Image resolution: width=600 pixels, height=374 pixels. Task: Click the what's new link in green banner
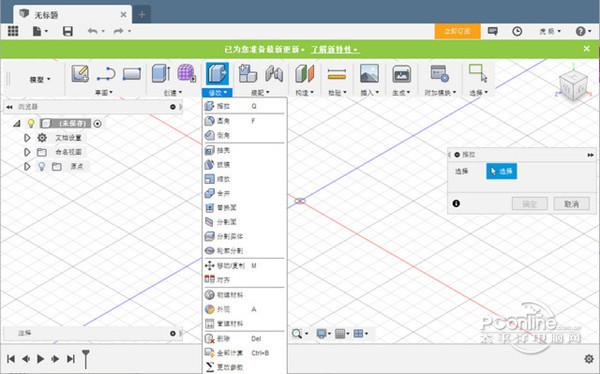click(335, 50)
